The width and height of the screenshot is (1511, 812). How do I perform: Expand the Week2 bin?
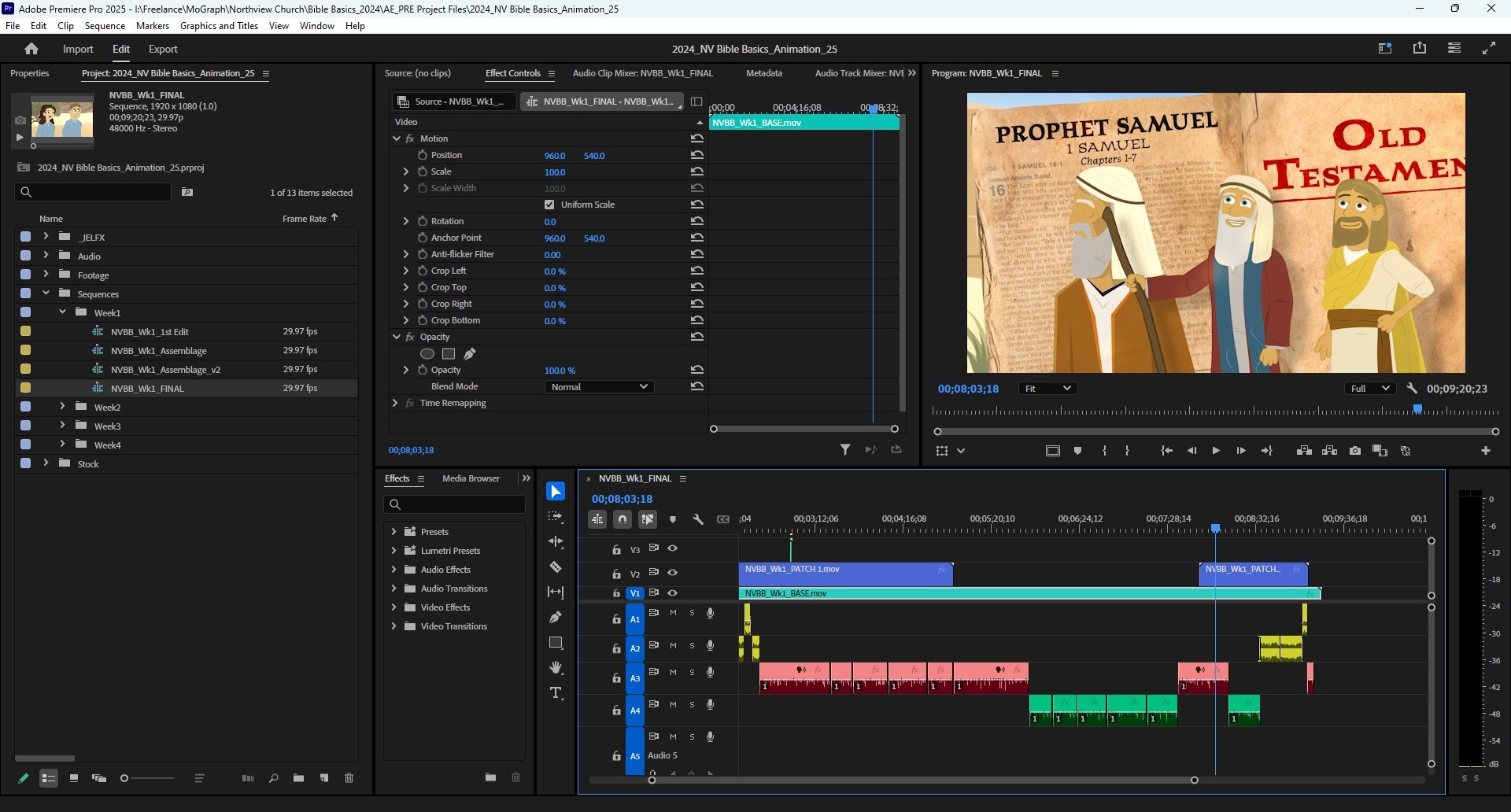(62, 407)
